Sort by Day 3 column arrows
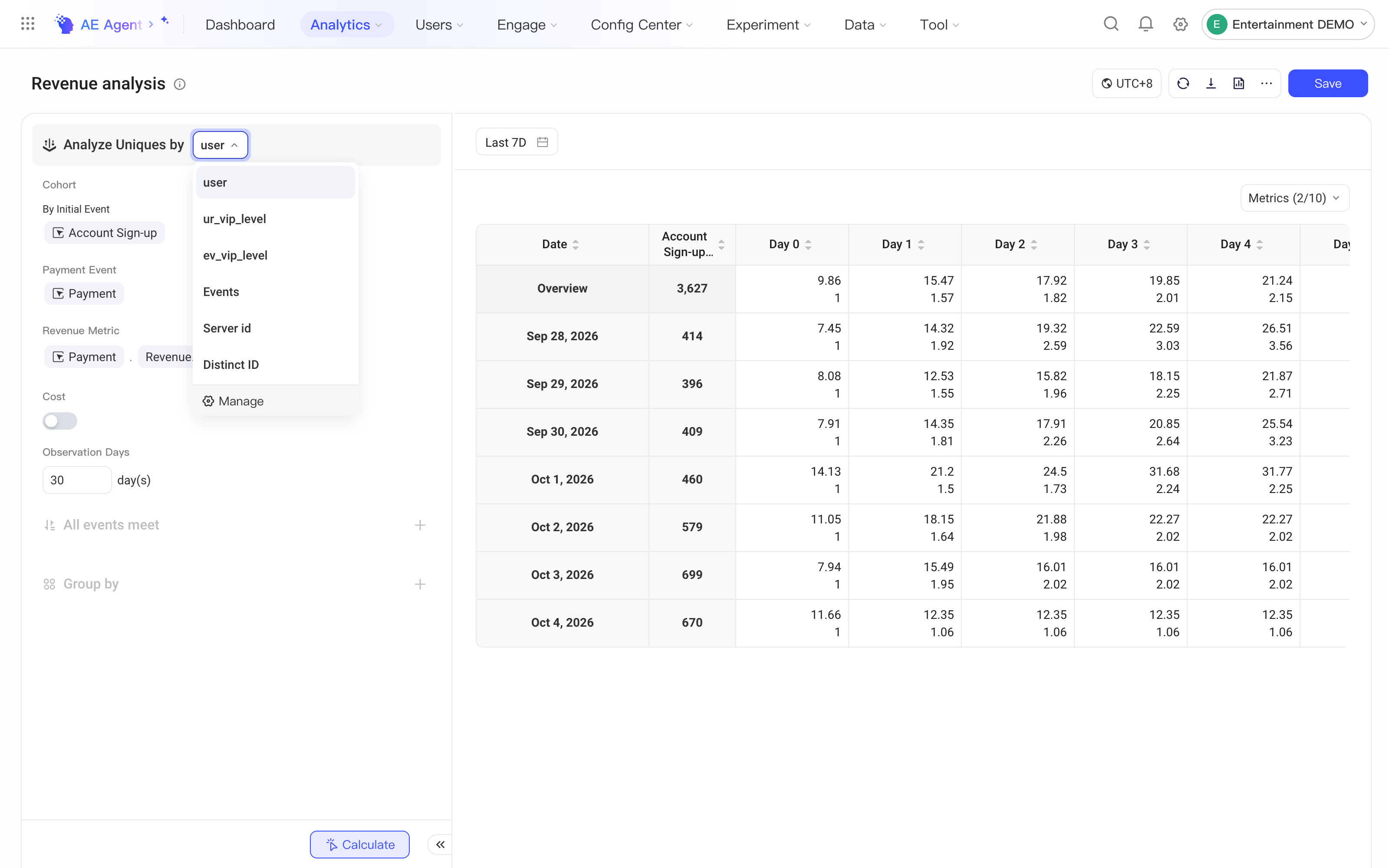The width and height of the screenshot is (1389, 868). [1146, 244]
